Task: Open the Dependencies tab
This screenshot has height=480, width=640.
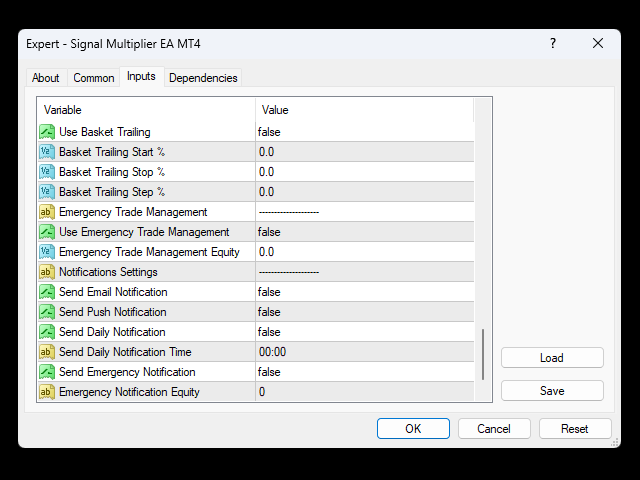Action: (203, 78)
